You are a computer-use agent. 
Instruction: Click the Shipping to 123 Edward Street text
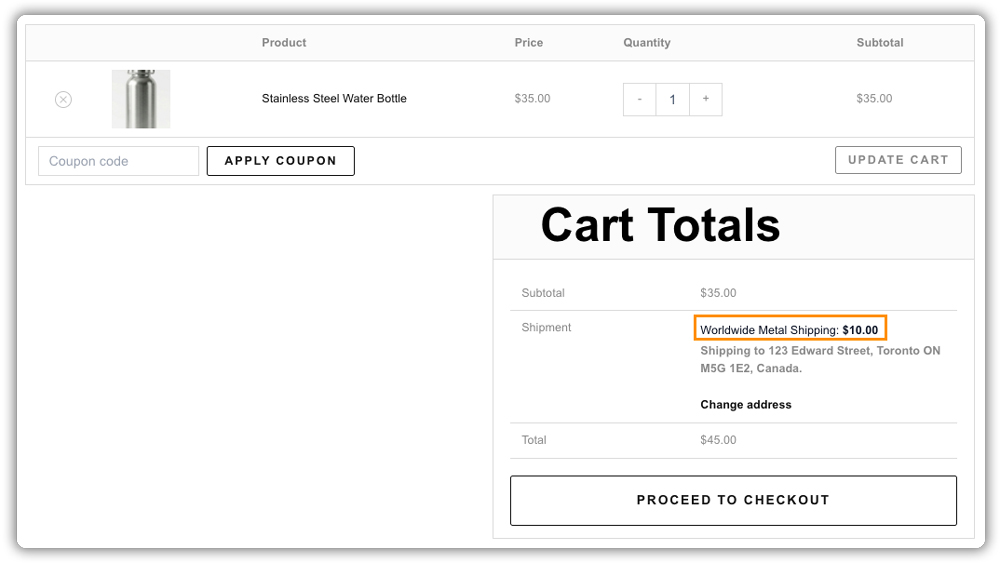[820, 359]
